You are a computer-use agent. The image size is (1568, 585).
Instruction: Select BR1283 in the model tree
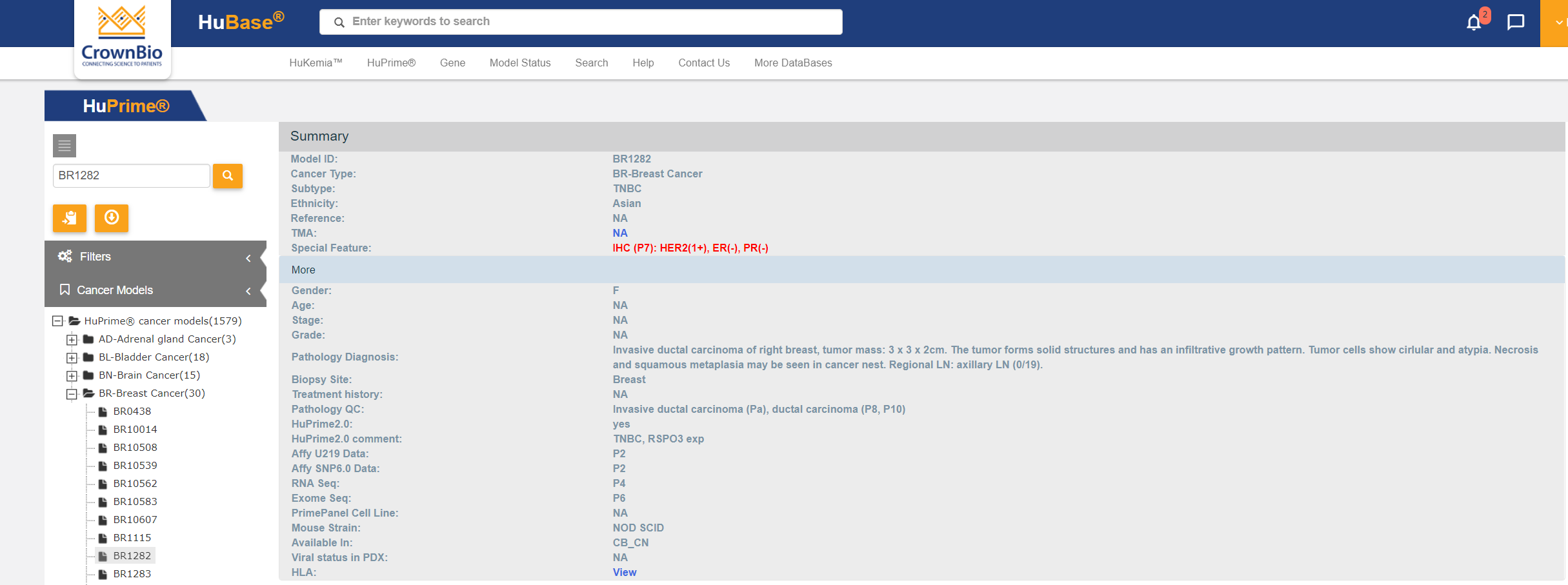tap(132, 573)
